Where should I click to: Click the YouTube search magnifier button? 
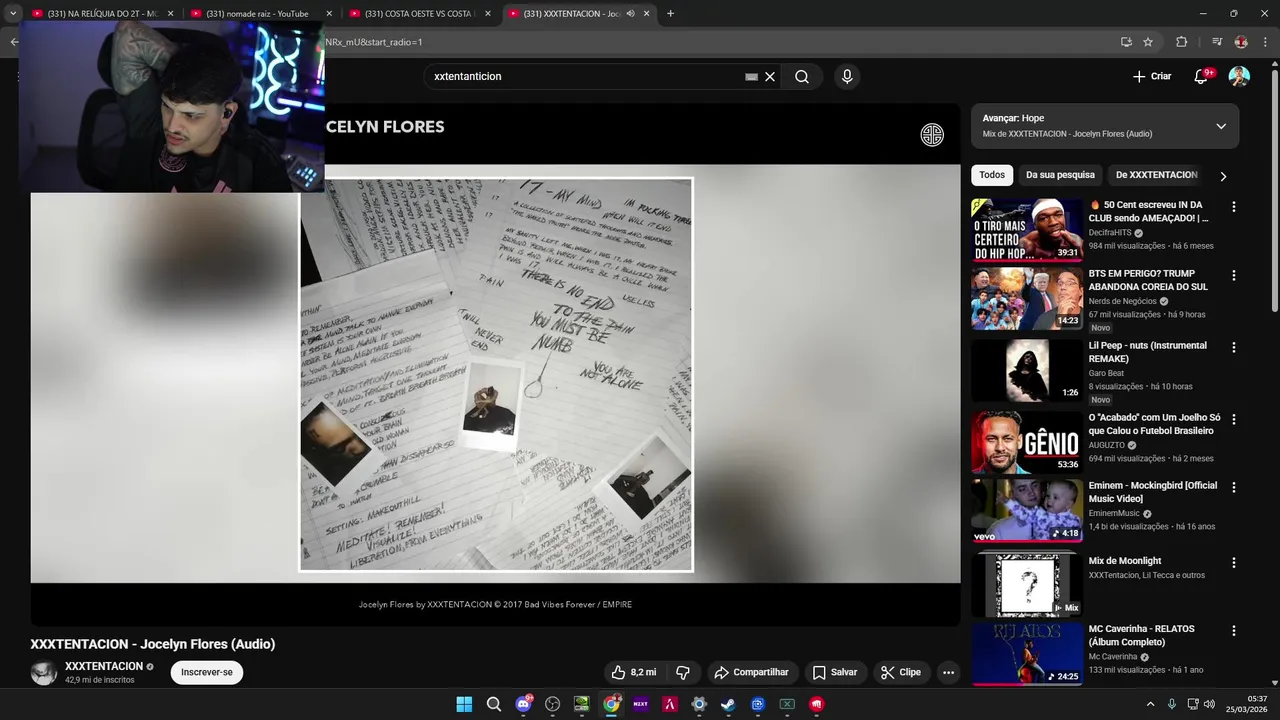pos(802,77)
